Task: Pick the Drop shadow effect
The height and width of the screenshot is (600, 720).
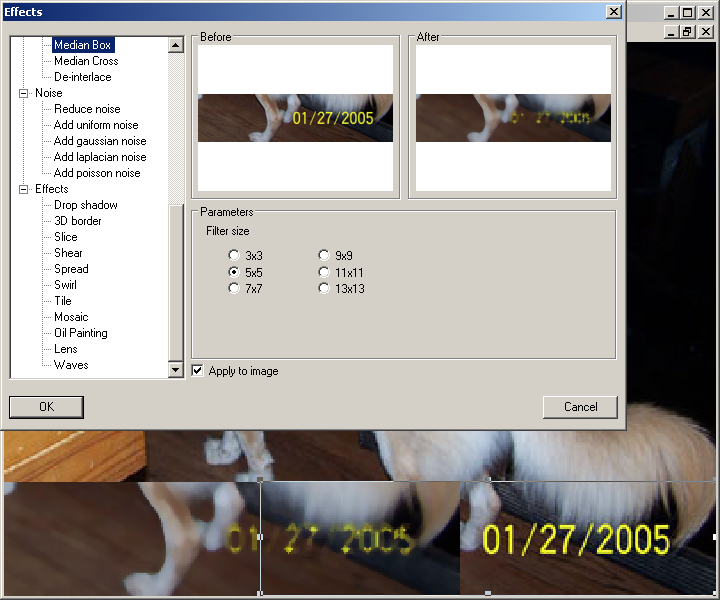Action: point(86,205)
